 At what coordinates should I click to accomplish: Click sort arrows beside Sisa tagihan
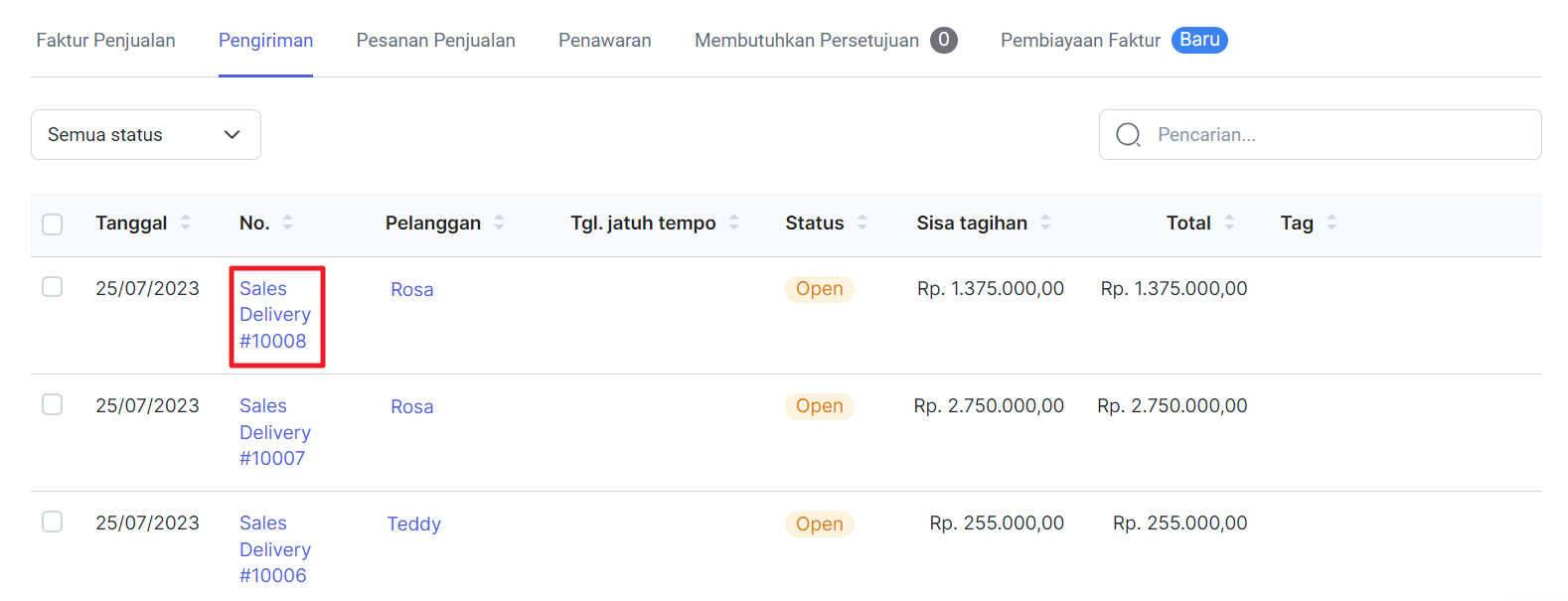click(1045, 223)
